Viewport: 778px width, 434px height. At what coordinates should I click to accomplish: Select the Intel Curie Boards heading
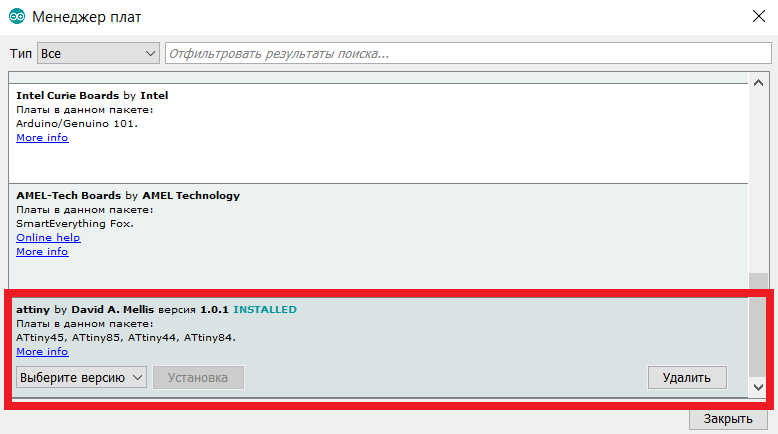(92, 96)
